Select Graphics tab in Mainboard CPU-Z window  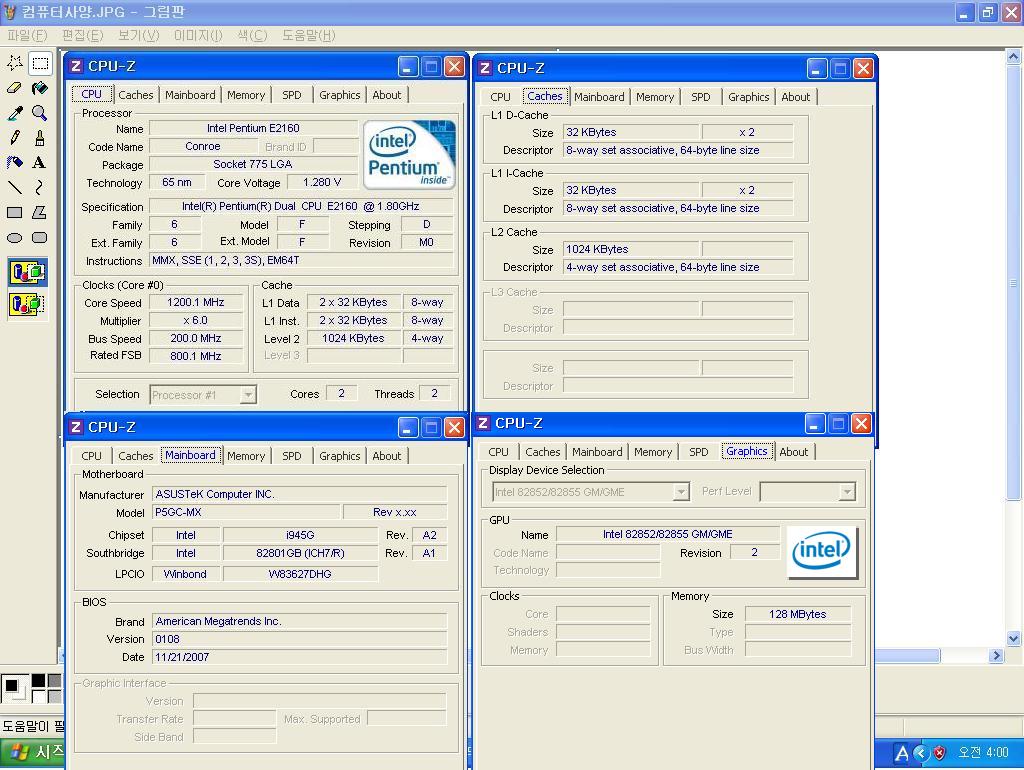340,456
